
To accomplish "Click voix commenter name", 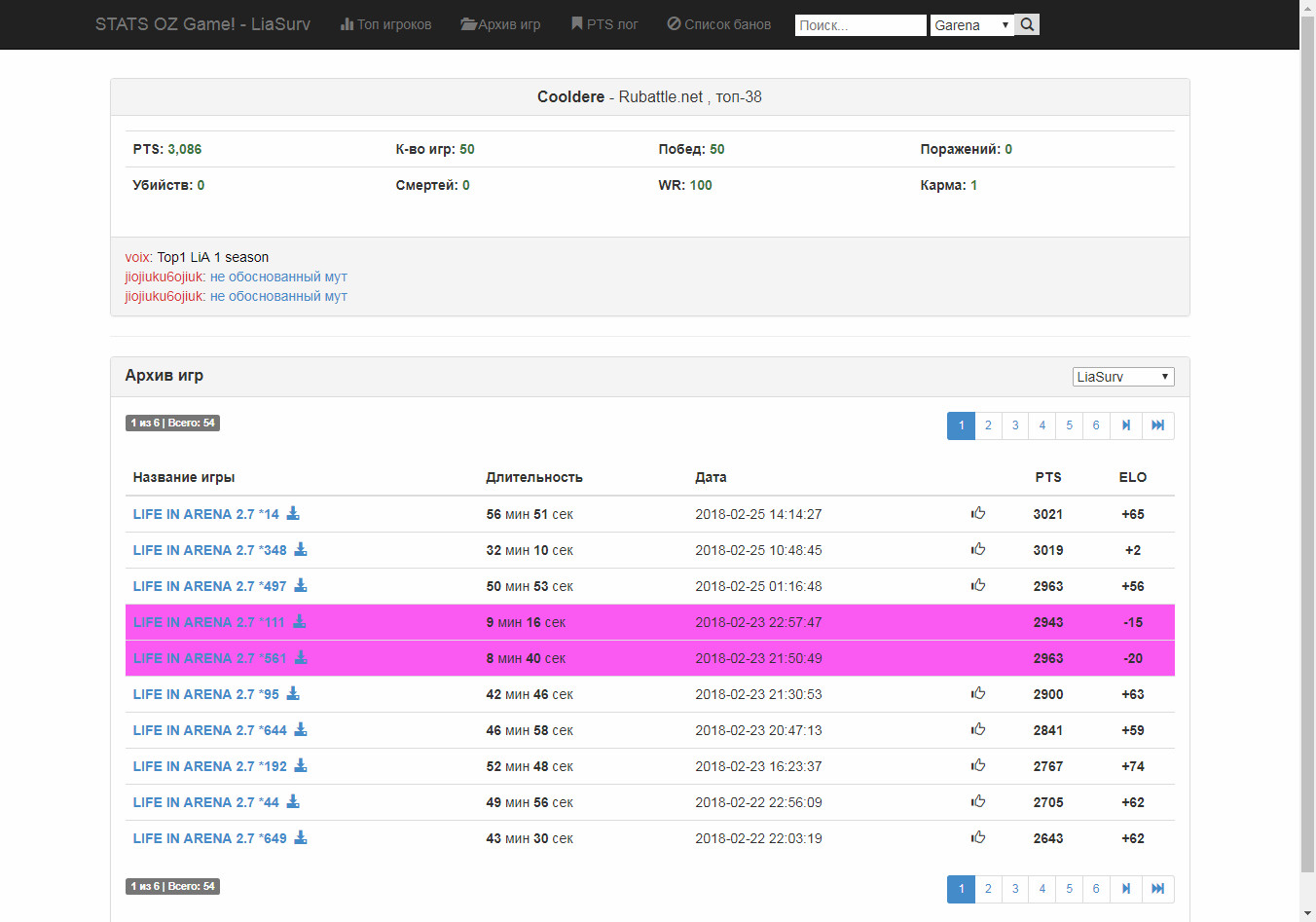I will click(138, 257).
